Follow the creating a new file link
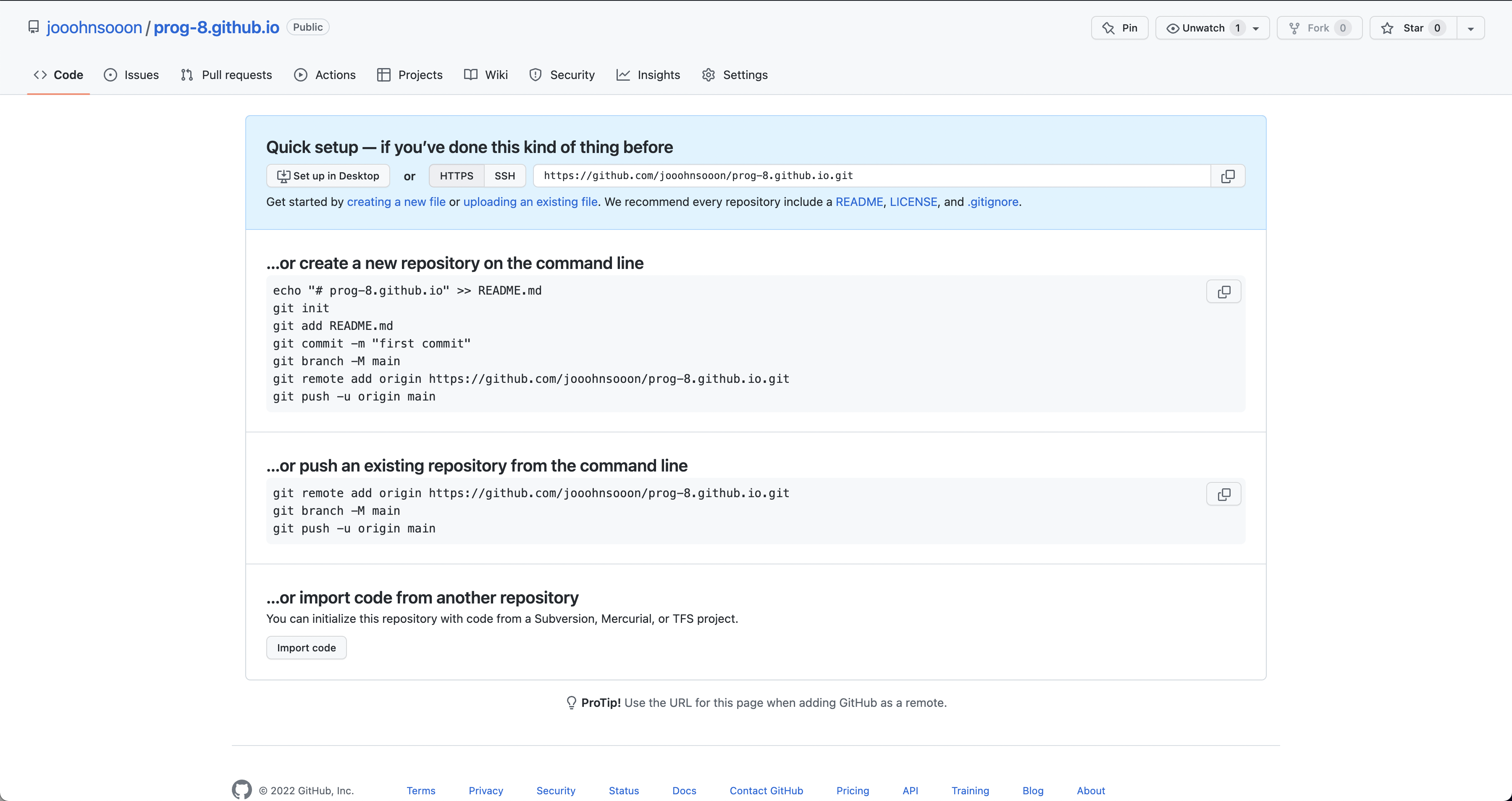The height and width of the screenshot is (801, 1512). (396, 201)
